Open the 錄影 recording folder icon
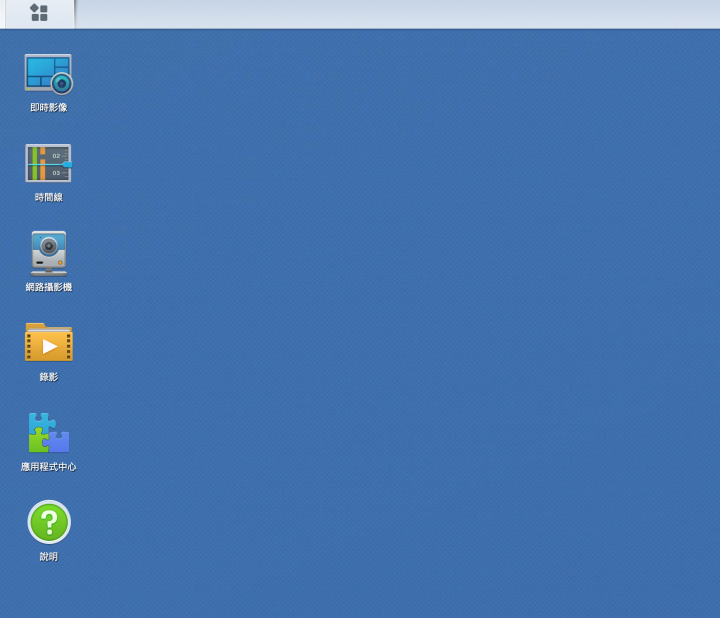The width and height of the screenshot is (720, 618). (49, 342)
